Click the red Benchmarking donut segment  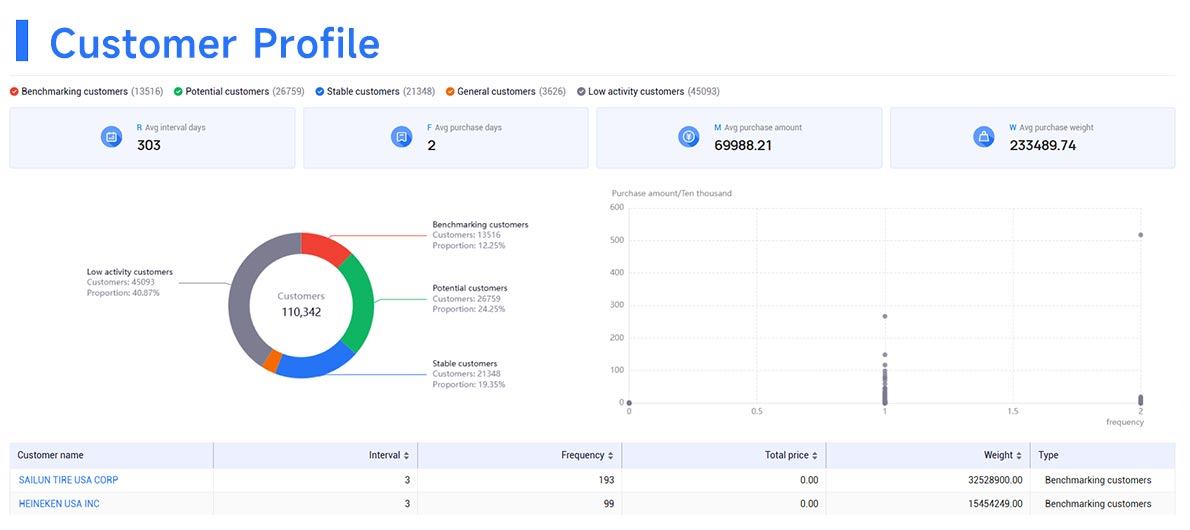click(324, 246)
